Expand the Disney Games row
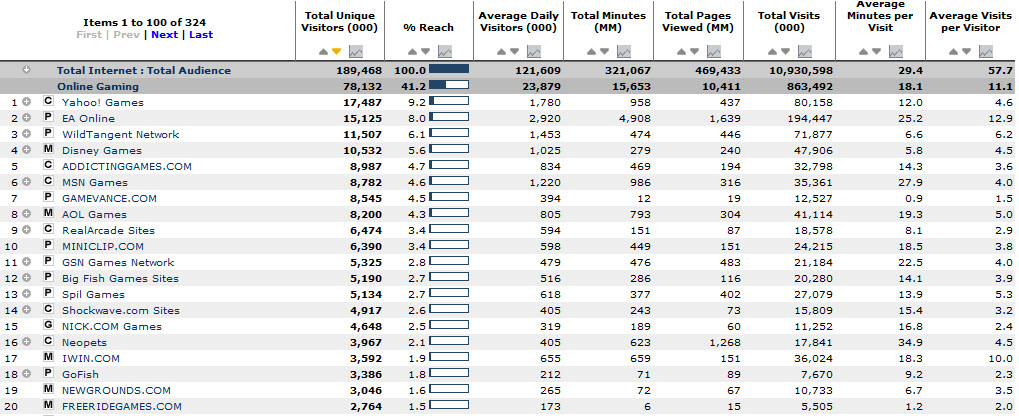 pyautogui.click(x=27, y=150)
